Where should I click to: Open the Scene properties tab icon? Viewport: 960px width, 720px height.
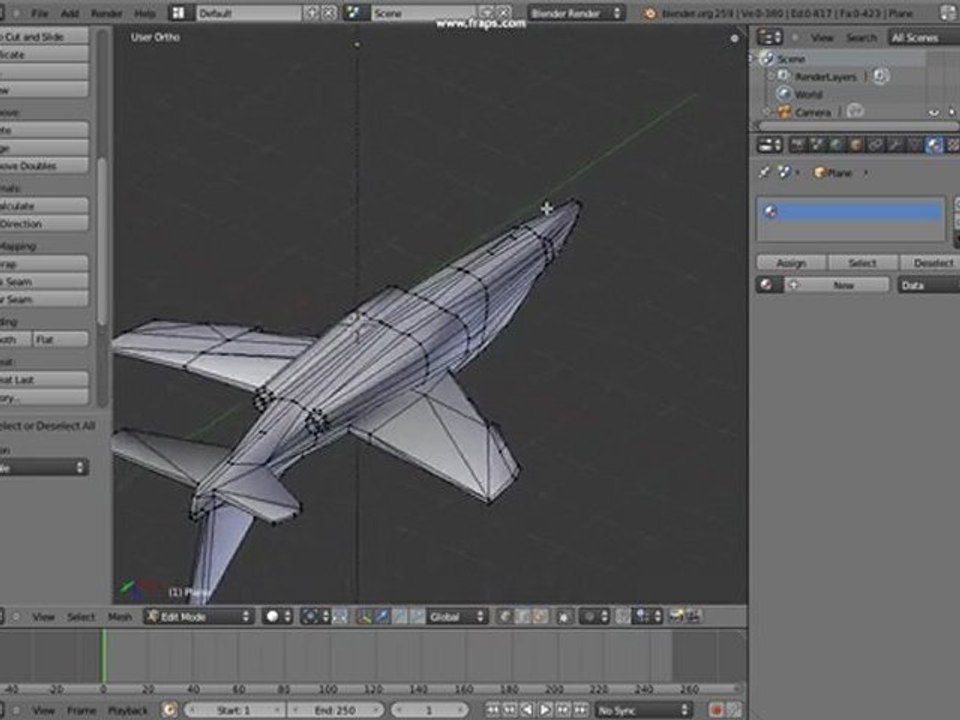click(x=817, y=144)
